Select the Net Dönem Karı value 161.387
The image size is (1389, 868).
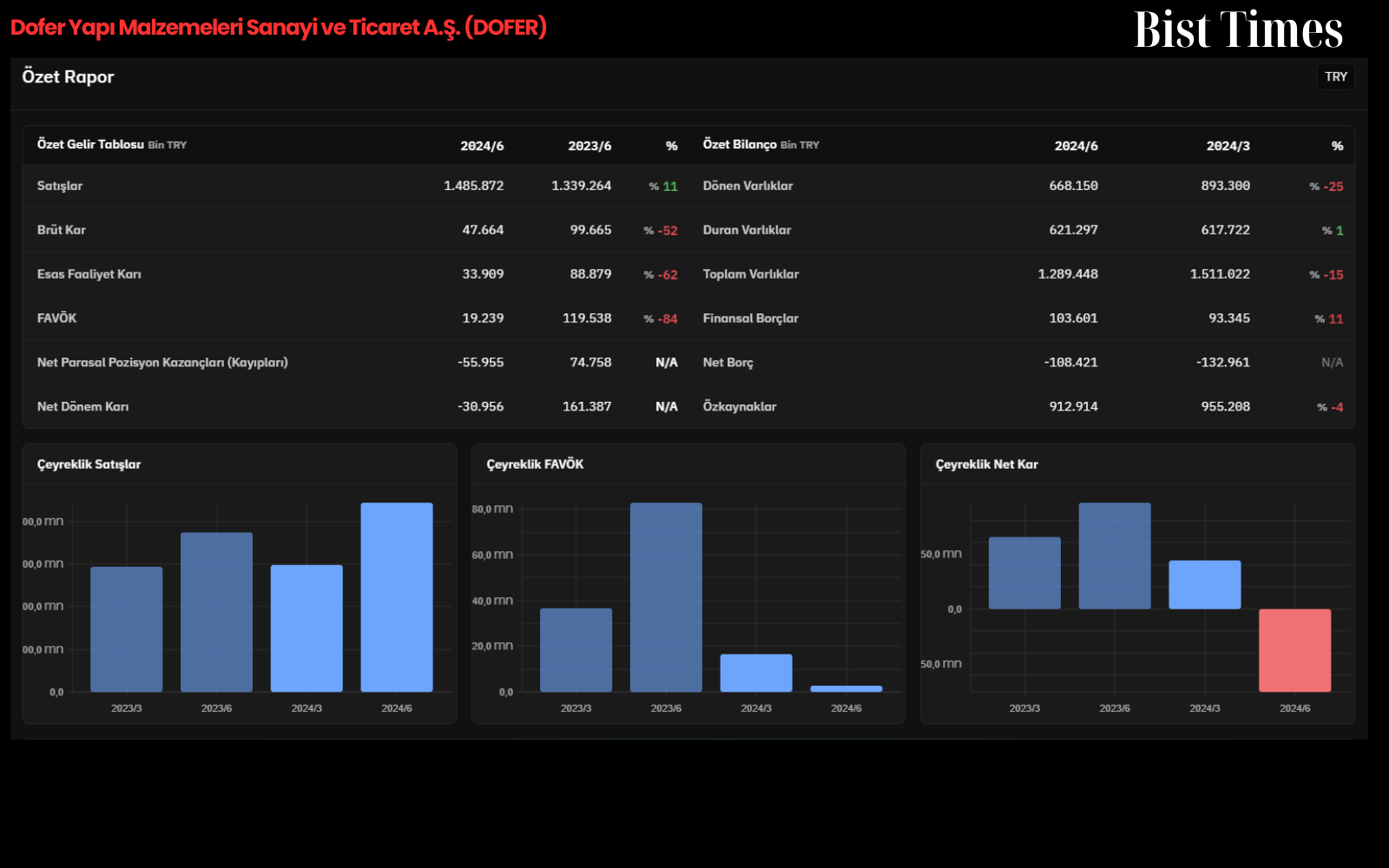588,407
